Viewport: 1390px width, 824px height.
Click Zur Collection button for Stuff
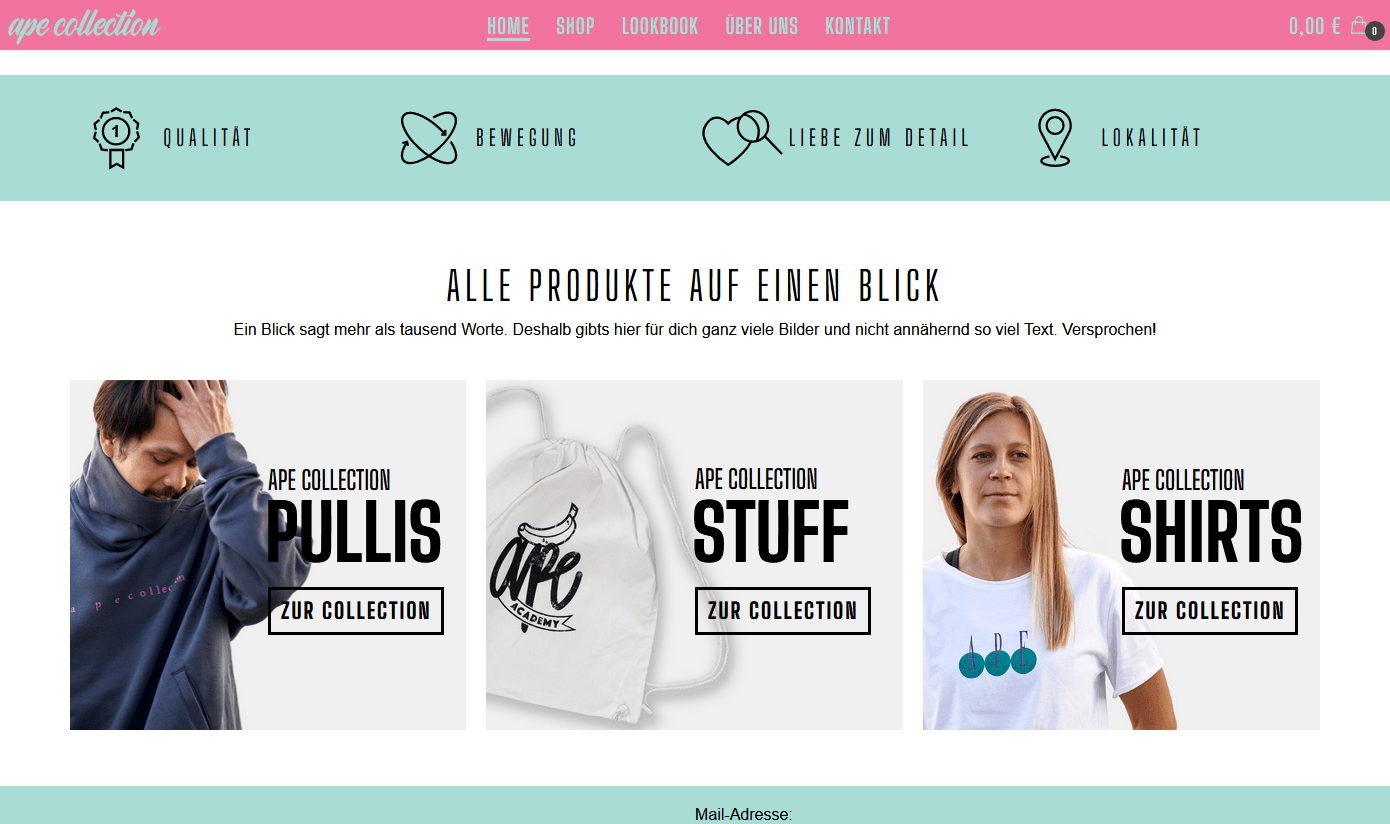(783, 611)
